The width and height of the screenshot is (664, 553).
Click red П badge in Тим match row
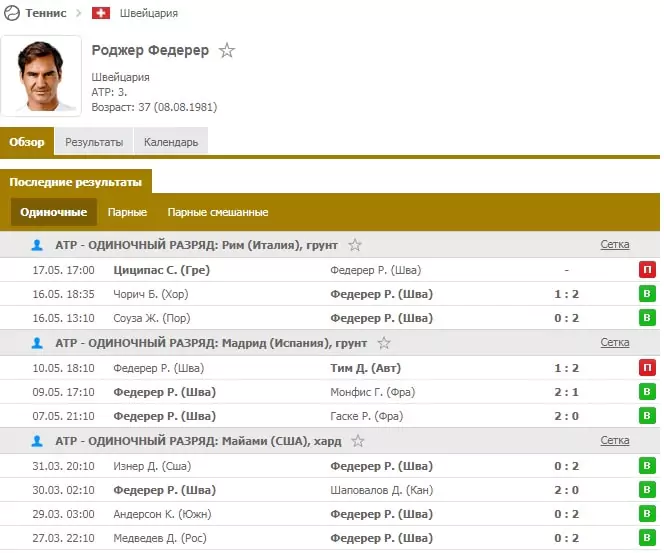[647, 368]
